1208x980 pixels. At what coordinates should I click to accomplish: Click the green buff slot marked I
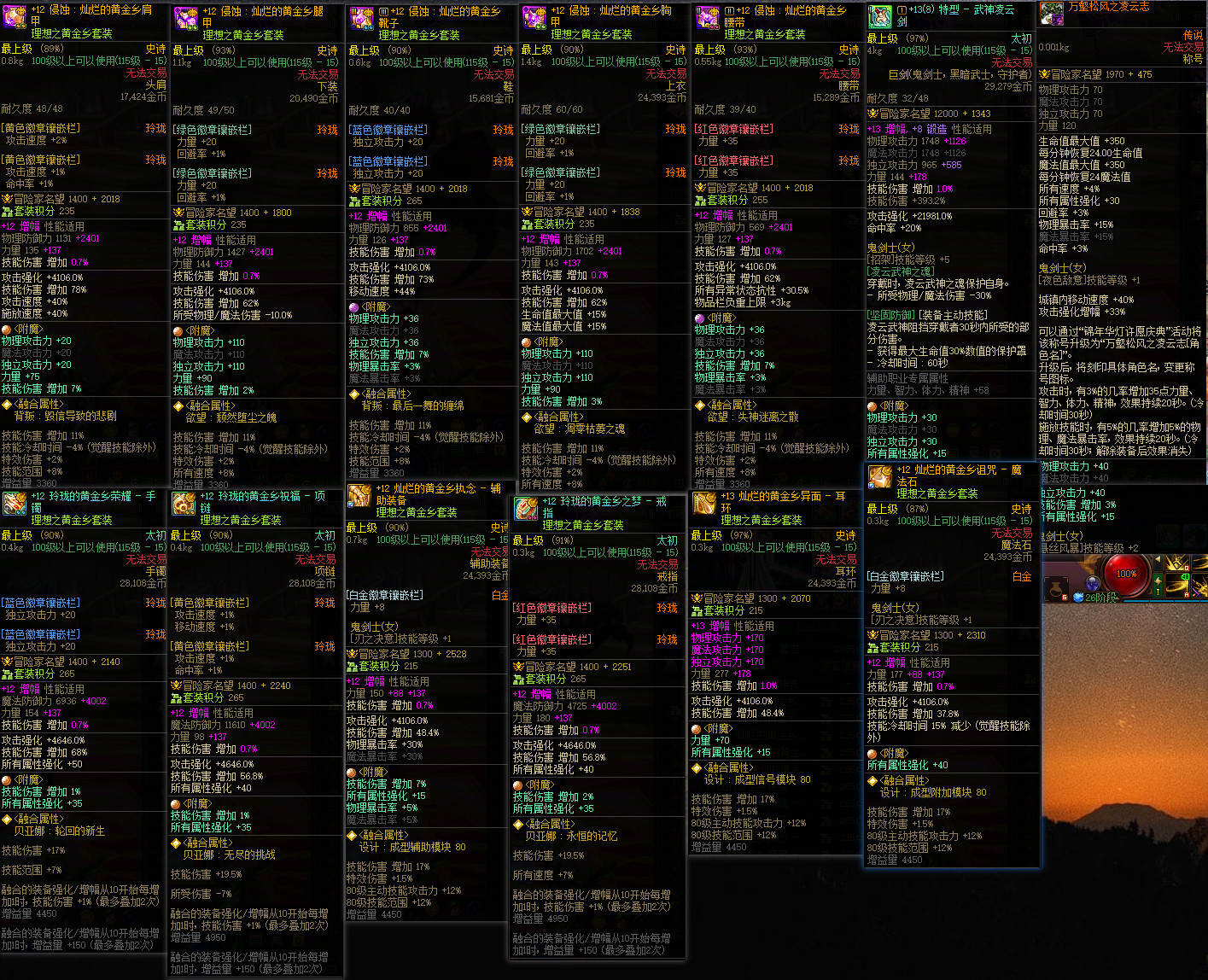pos(1158,586)
